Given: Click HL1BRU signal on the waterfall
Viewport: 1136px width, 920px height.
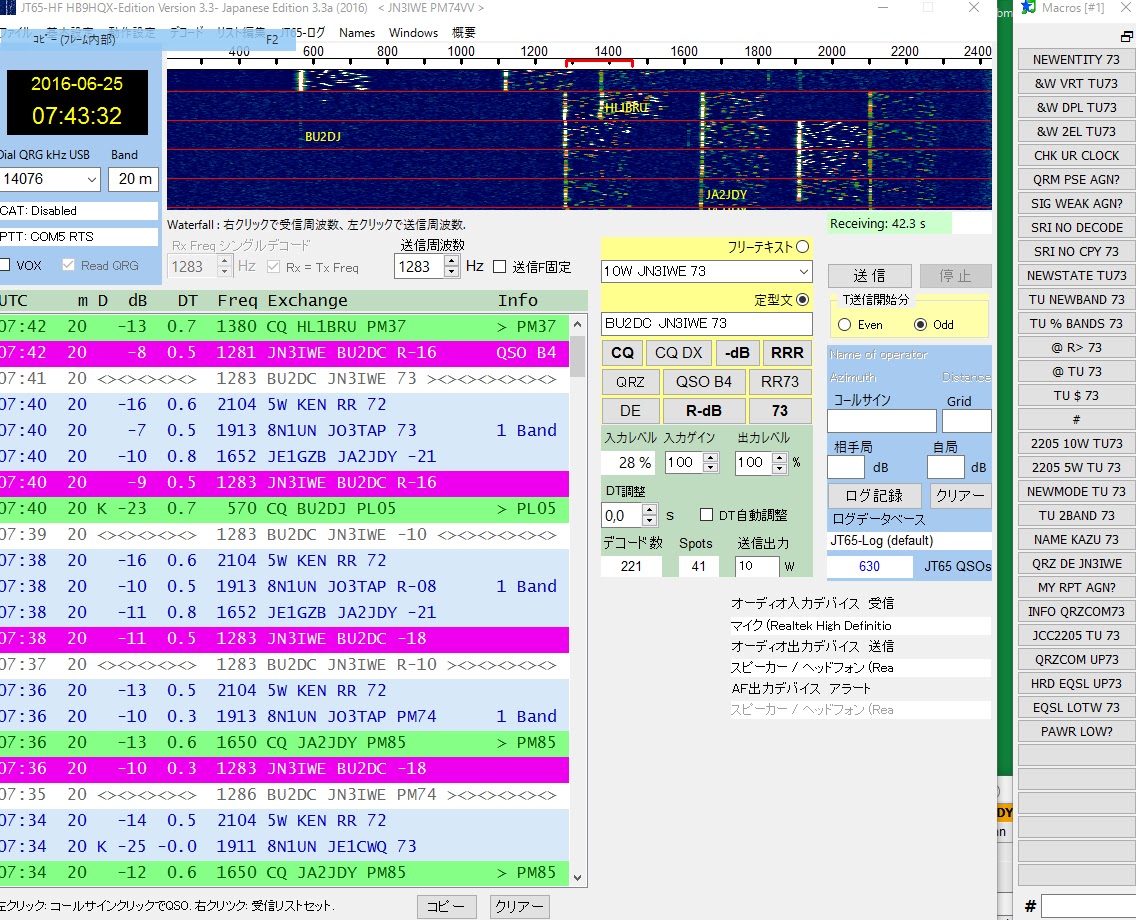Looking at the screenshot, I should click(627, 108).
